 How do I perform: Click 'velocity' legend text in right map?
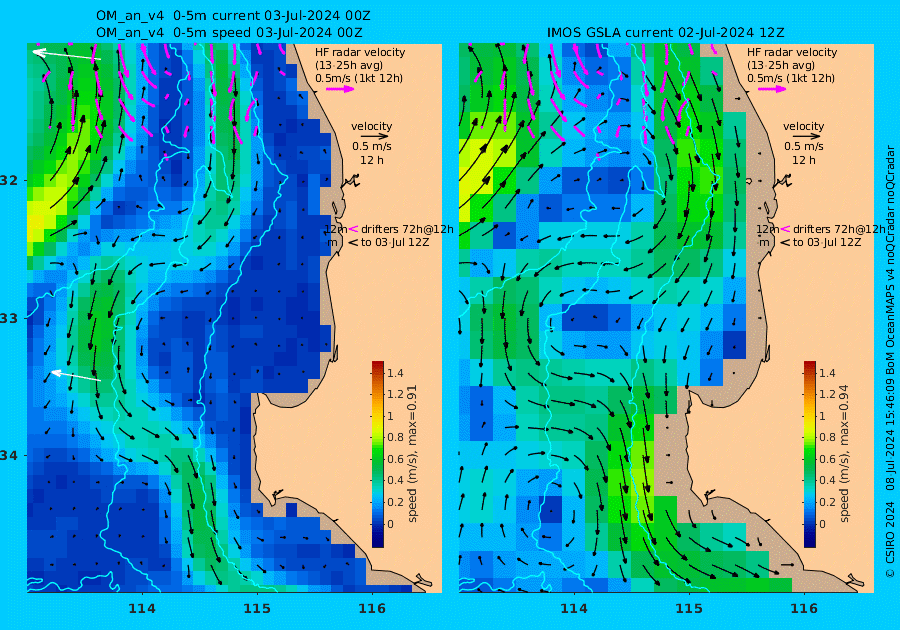[x=803, y=126]
